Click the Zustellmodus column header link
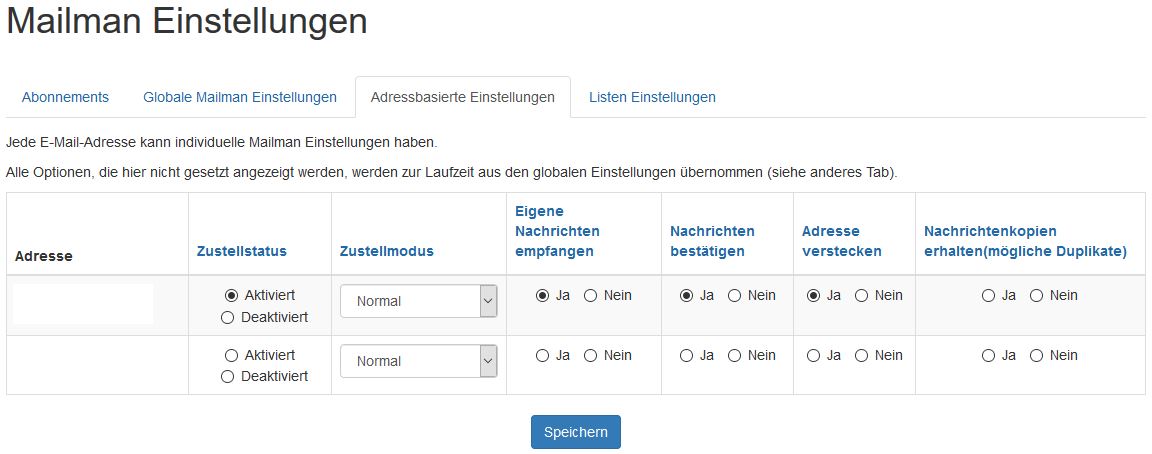This screenshot has height=454, width=1152. coord(387,251)
